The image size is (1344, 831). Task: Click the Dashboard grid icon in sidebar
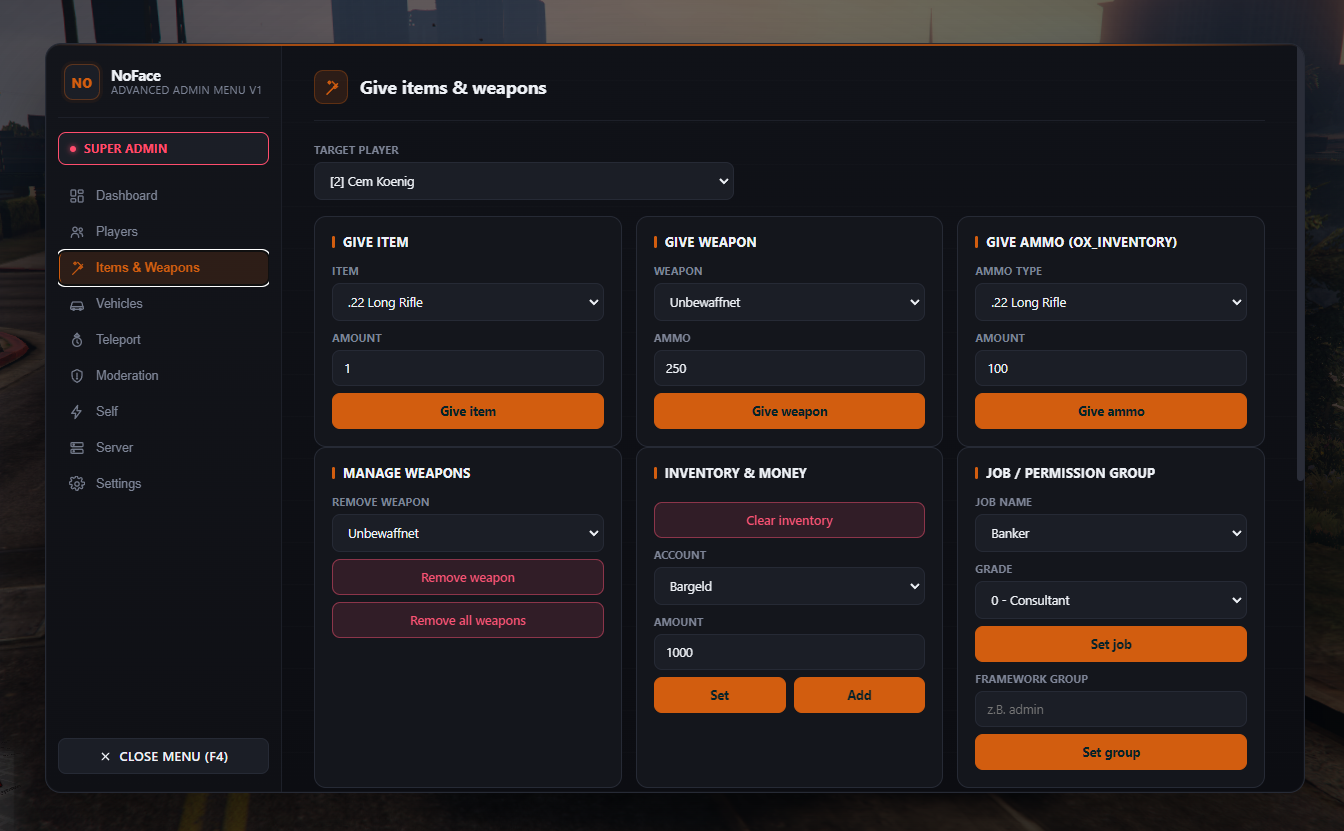[77, 196]
